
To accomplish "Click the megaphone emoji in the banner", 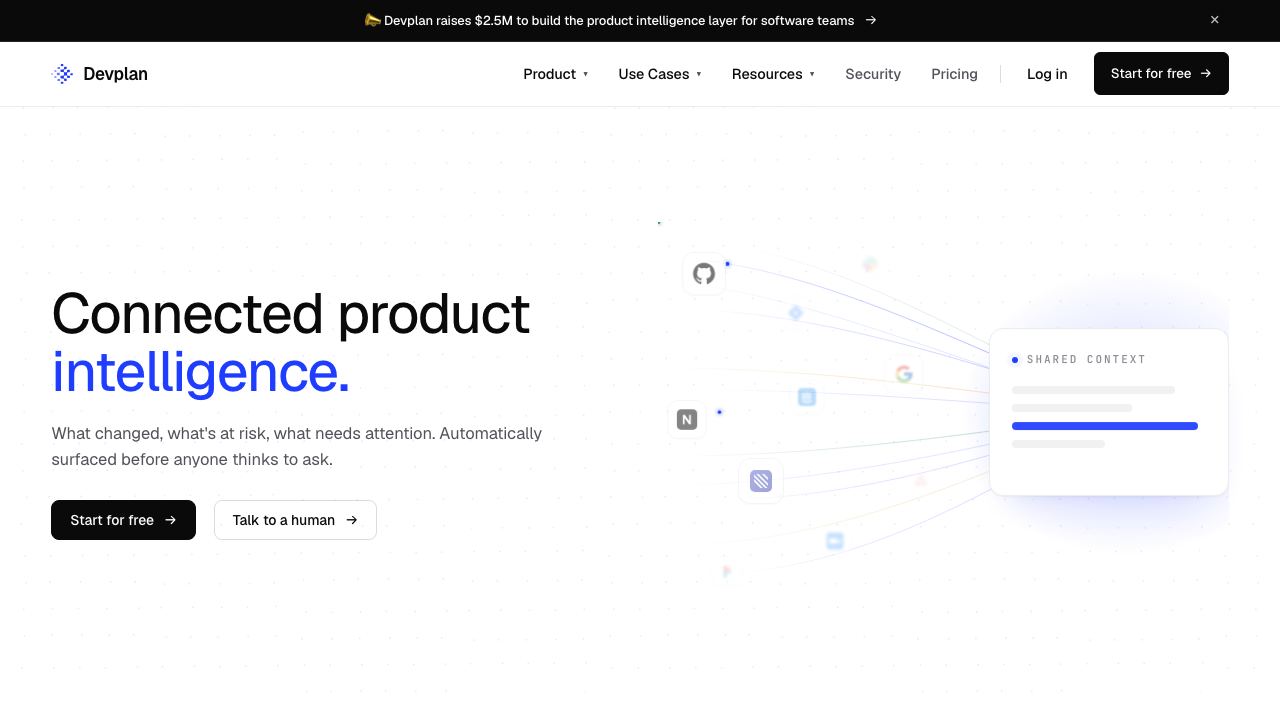I will pos(373,20).
